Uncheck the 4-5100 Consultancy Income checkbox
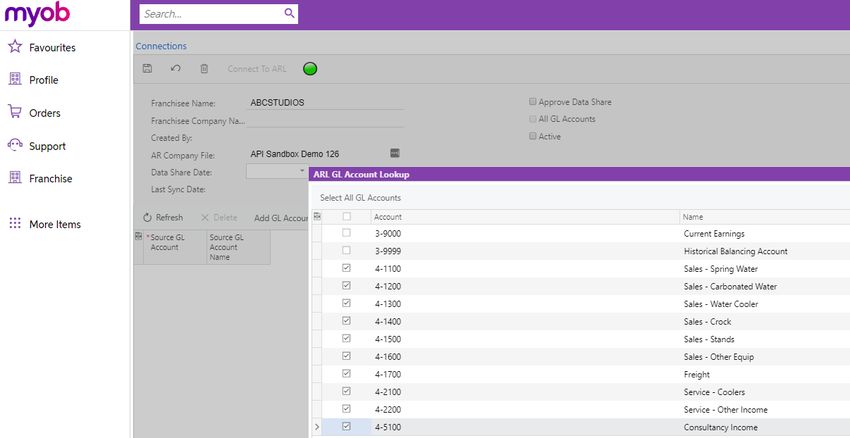The height and width of the screenshot is (438, 850). [x=346, y=427]
